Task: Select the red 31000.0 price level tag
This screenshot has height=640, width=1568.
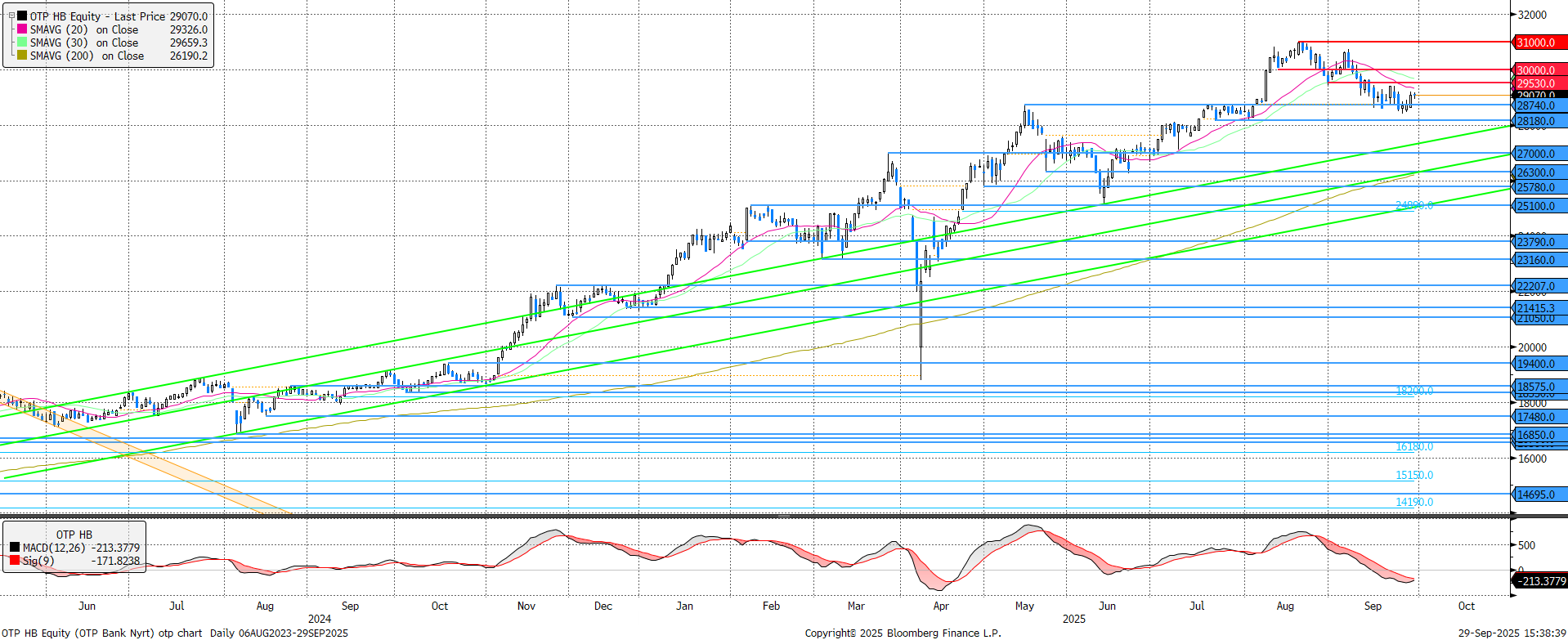Action: [x=1538, y=43]
